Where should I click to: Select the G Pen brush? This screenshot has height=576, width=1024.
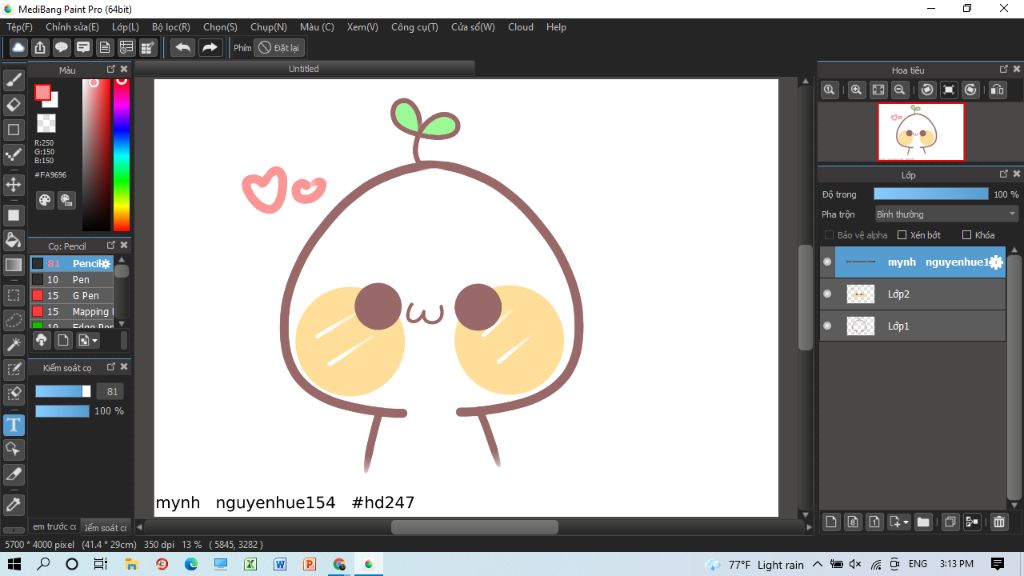[x=72, y=295]
